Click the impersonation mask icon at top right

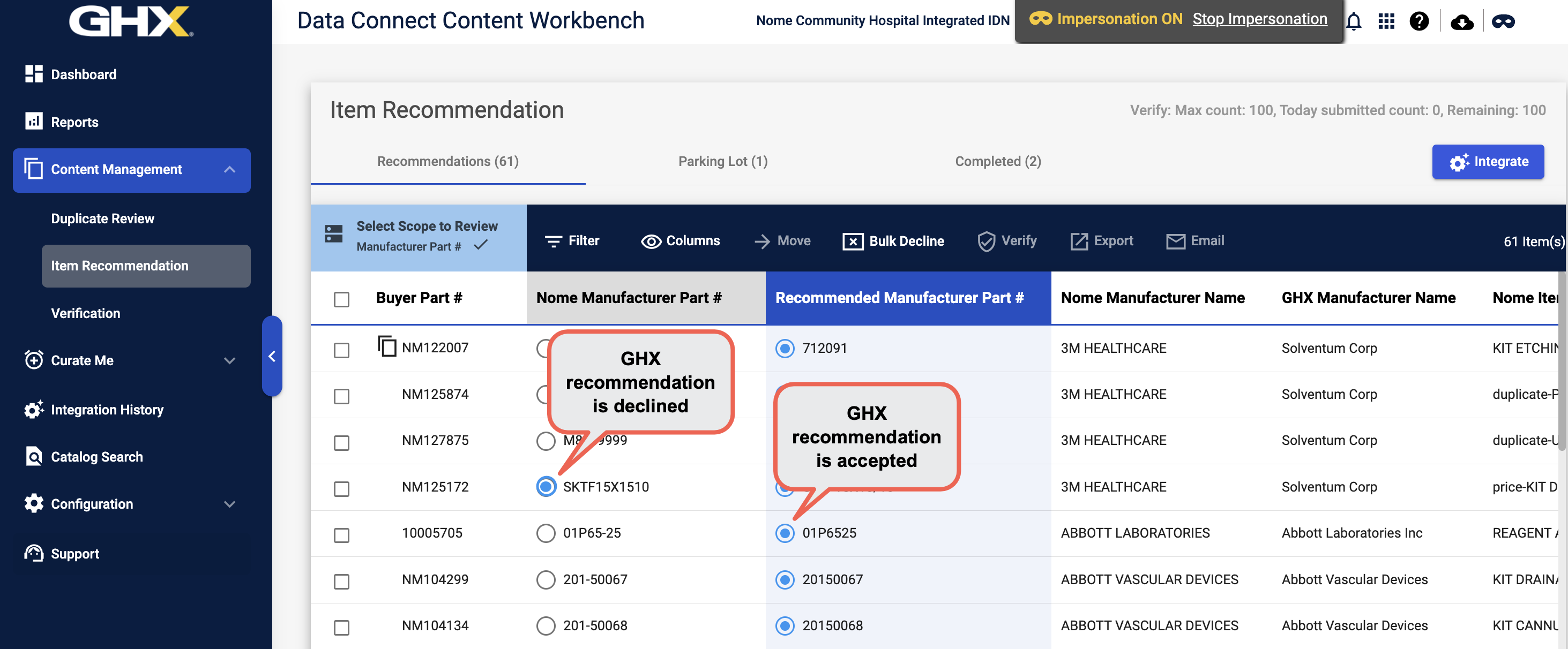[1503, 21]
